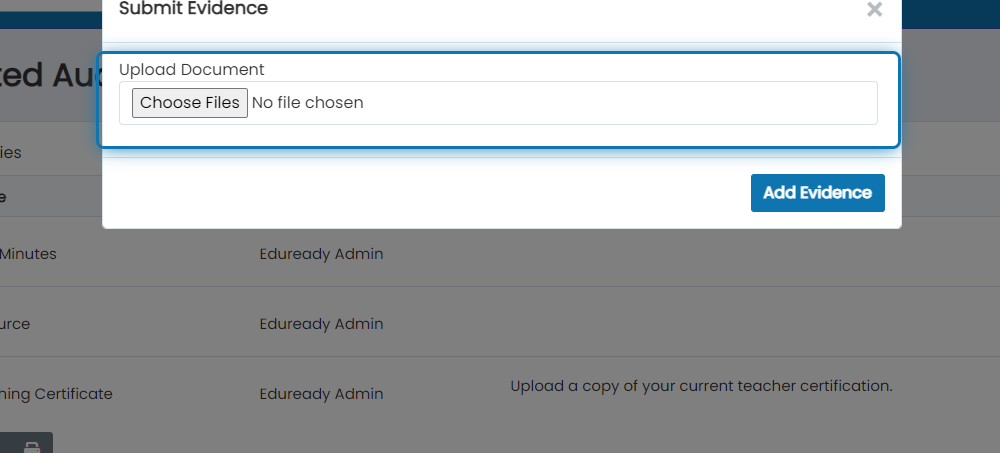The height and width of the screenshot is (453, 1000).
Task: Click empty area of file input field
Action: pos(619,103)
